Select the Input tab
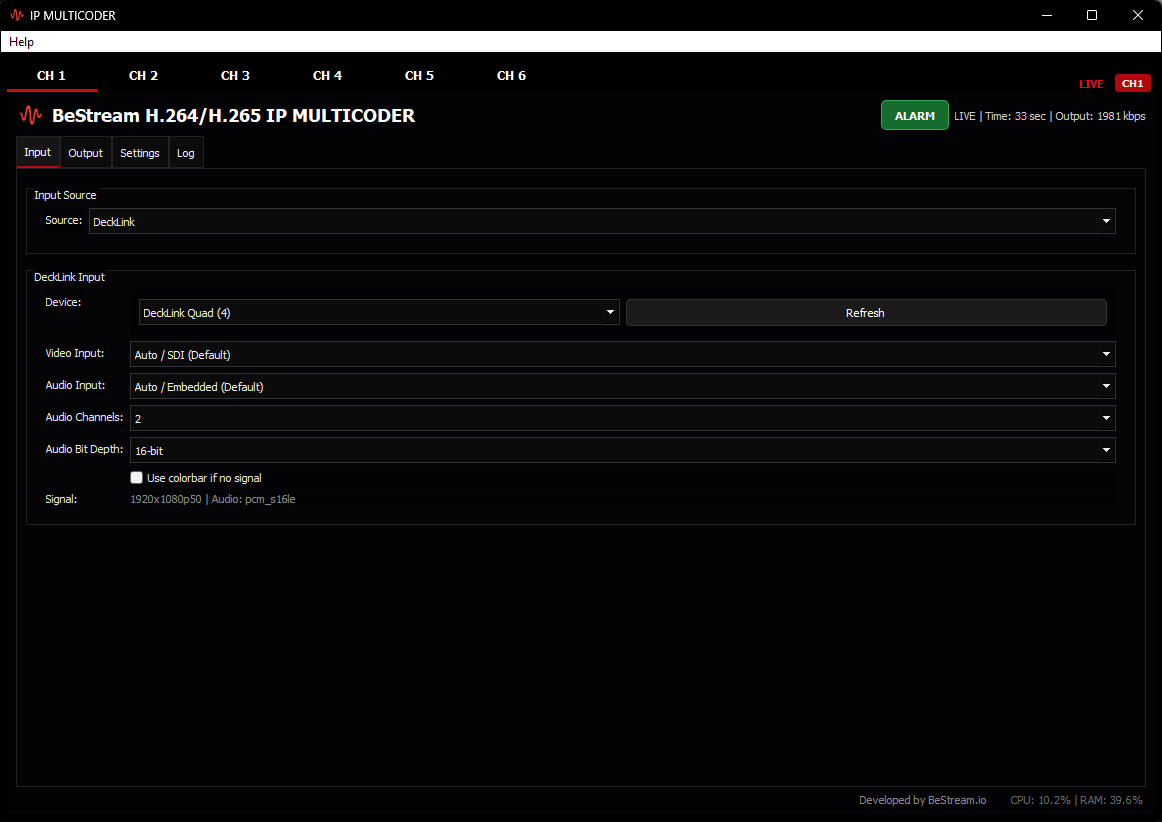1162x822 pixels. 38,152
